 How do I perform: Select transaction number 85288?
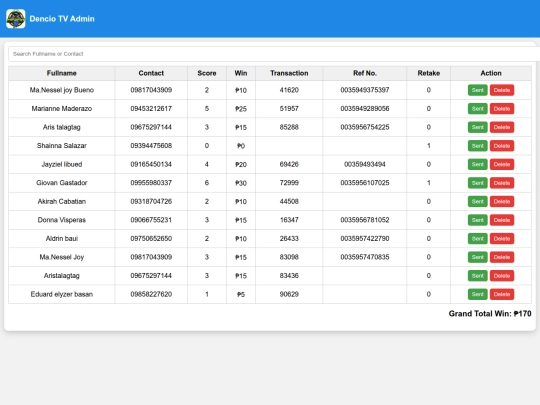point(289,127)
